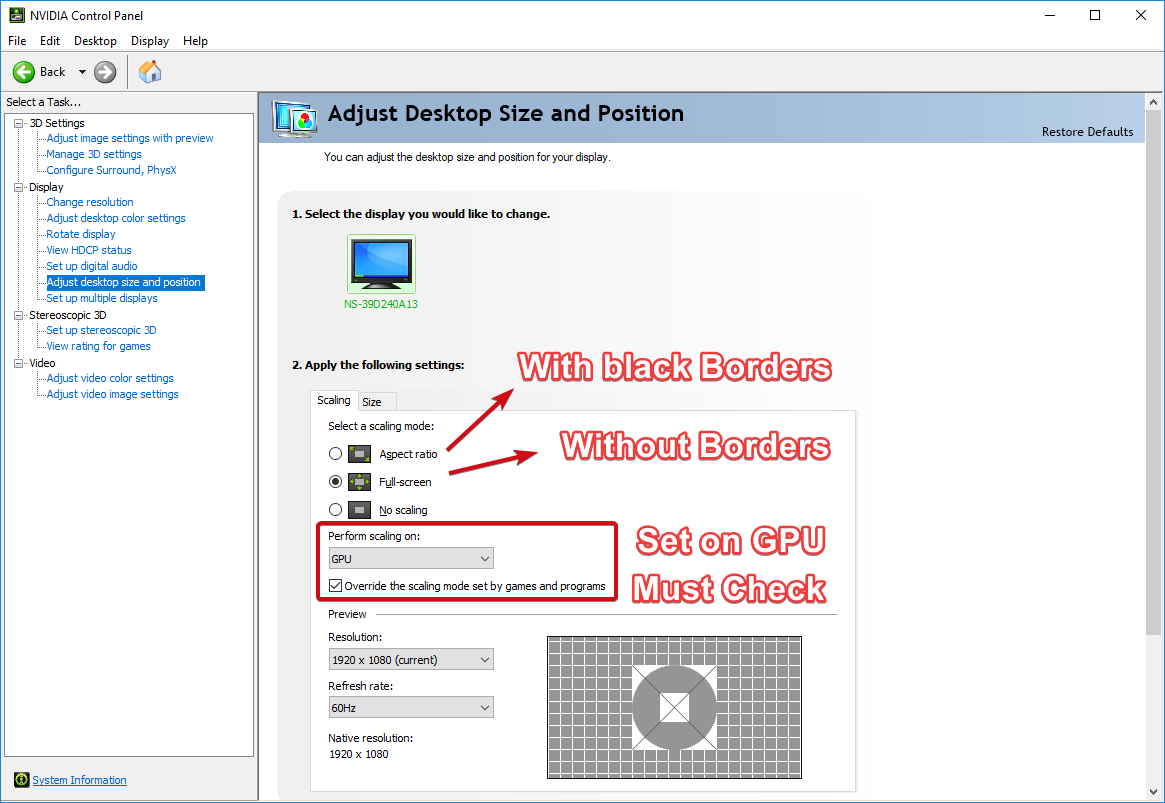1165x803 pixels.
Task: Select the Aspect ratio radio button
Action: (336, 454)
